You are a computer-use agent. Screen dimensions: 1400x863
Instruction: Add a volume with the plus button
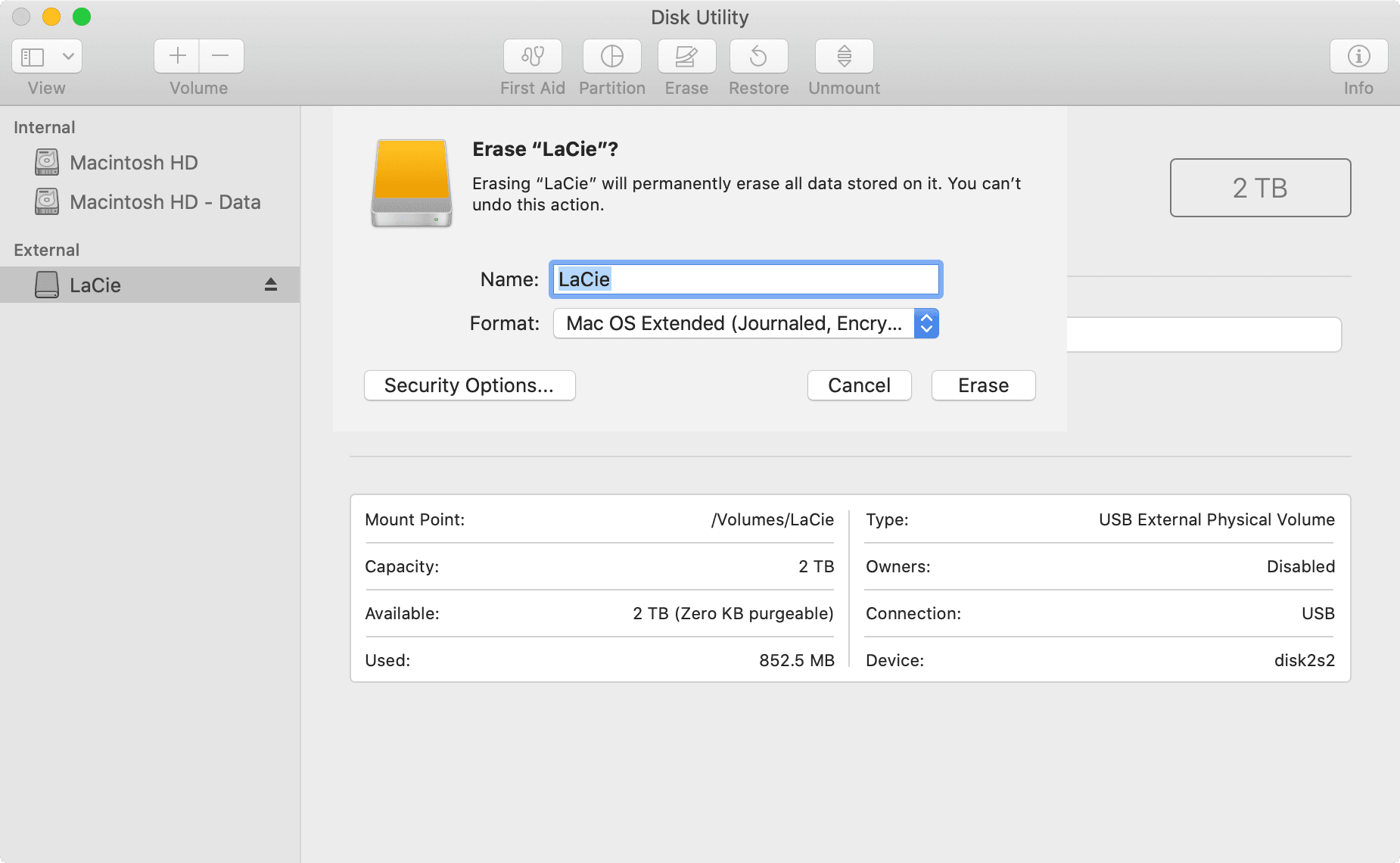pyautogui.click(x=177, y=56)
